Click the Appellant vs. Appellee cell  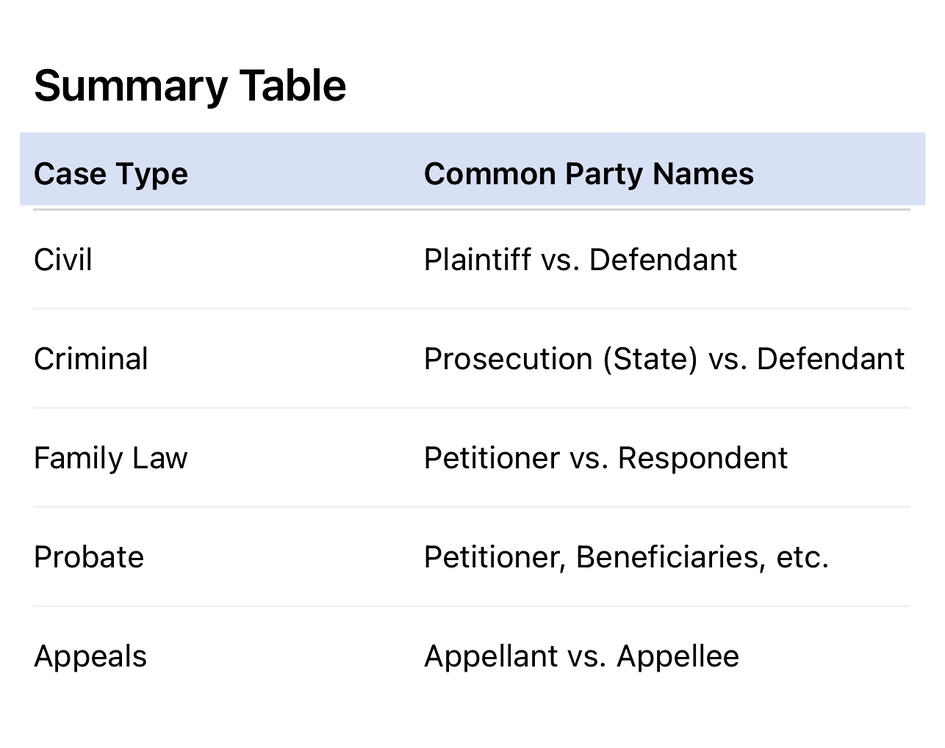582,656
